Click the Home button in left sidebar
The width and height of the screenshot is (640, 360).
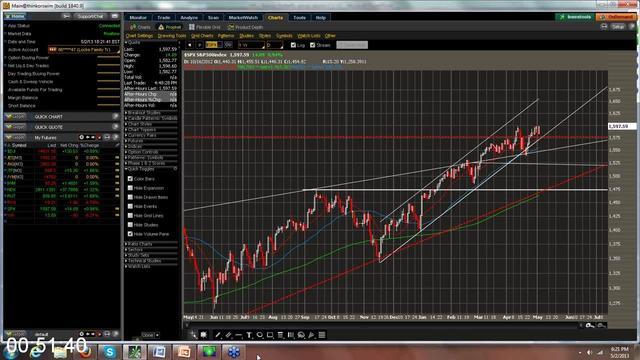coord(16,16)
